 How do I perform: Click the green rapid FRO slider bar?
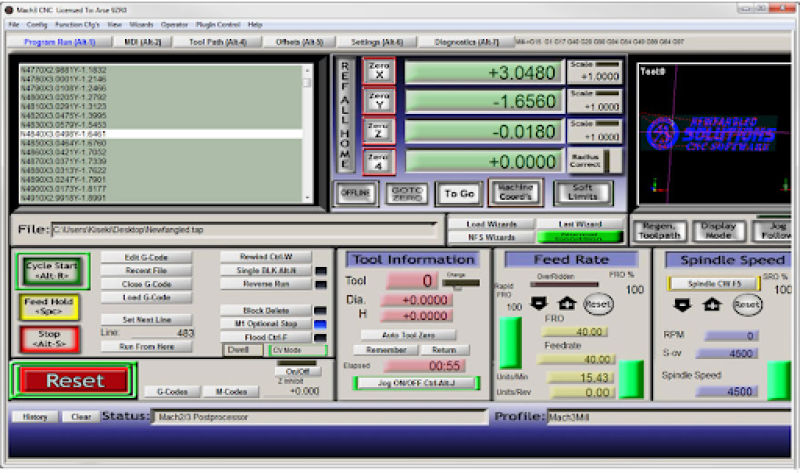[510, 342]
